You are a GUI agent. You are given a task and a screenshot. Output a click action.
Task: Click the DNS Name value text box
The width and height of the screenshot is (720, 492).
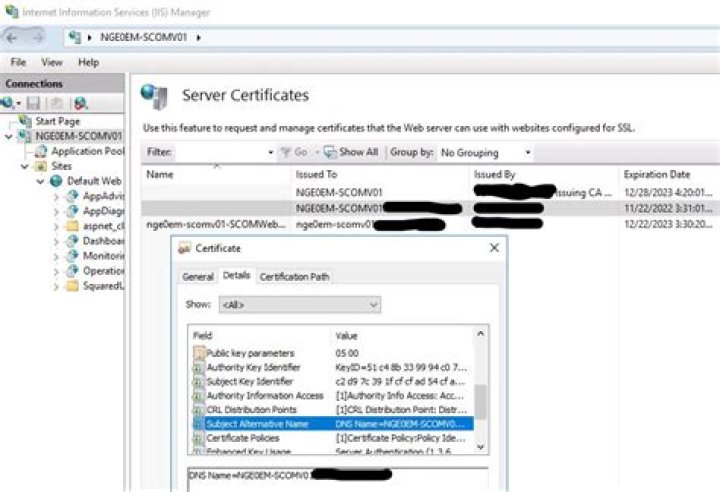click(x=338, y=480)
